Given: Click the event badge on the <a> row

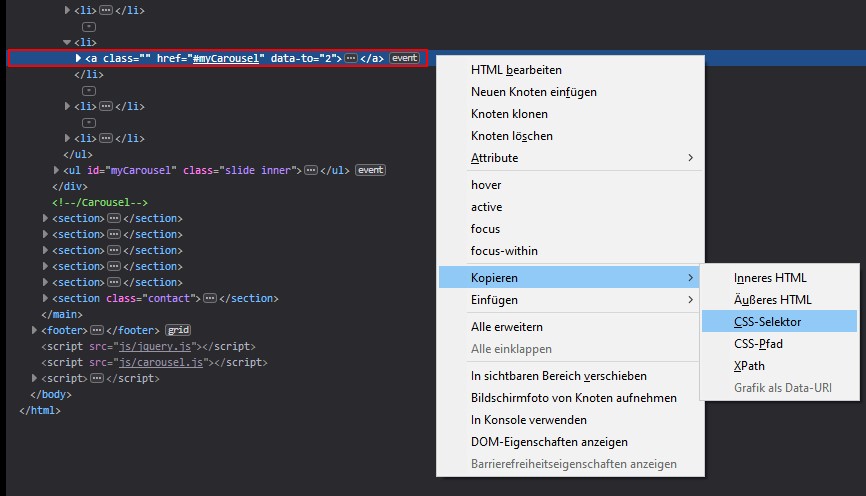Looking at the screenshot, I should coord(405,58).
